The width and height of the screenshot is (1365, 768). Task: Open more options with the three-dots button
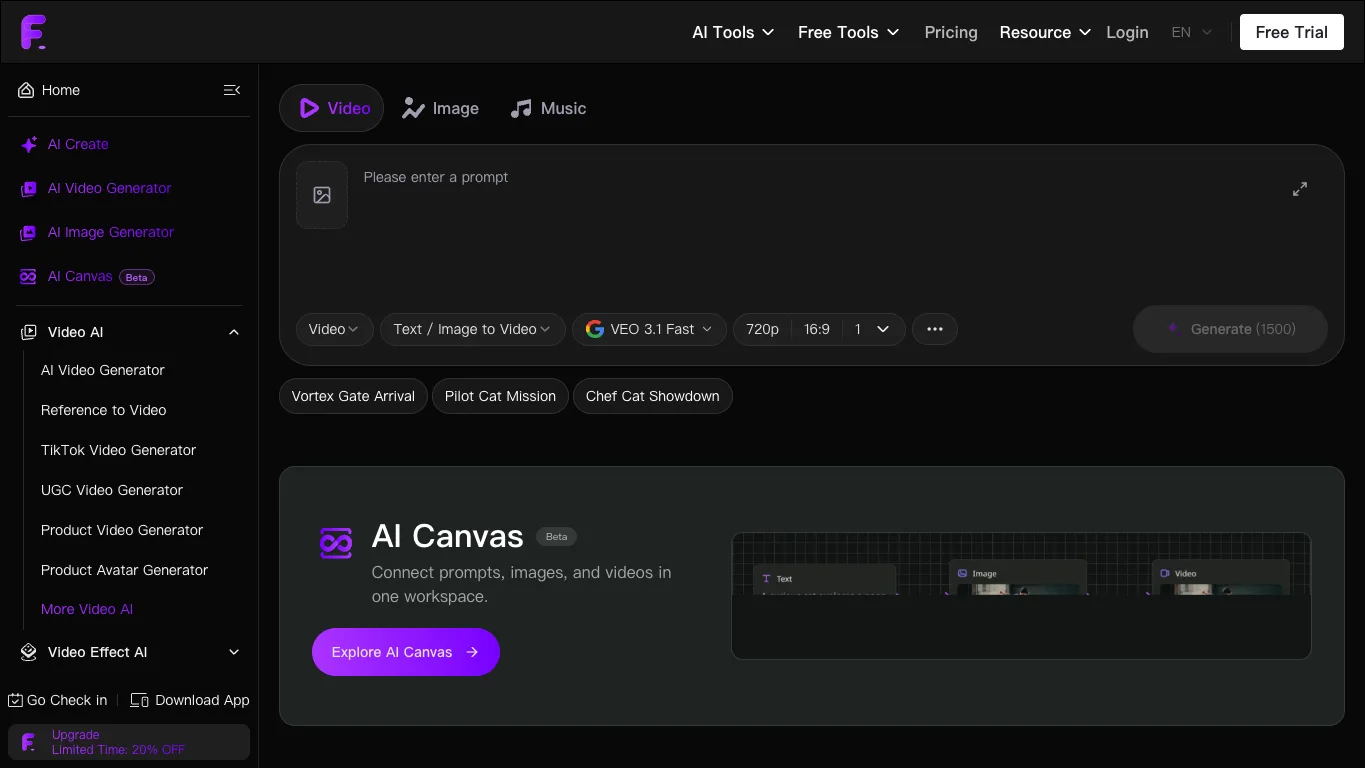point(935,329)
